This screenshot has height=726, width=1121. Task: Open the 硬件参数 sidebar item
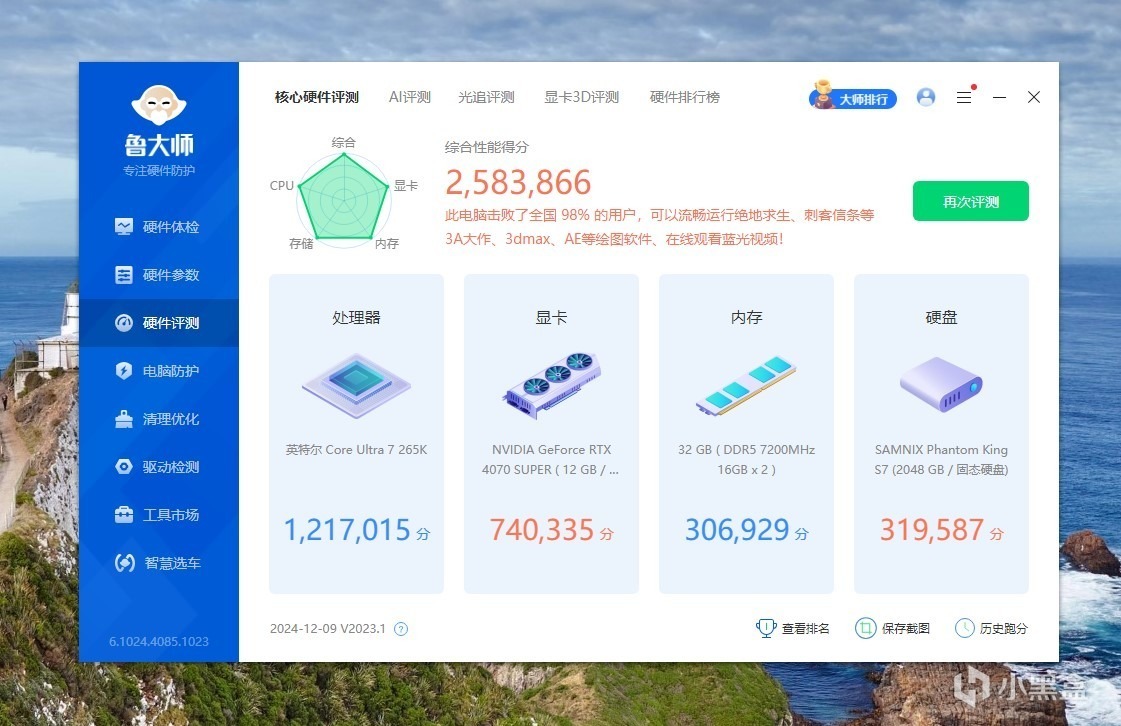coord(159,275)
